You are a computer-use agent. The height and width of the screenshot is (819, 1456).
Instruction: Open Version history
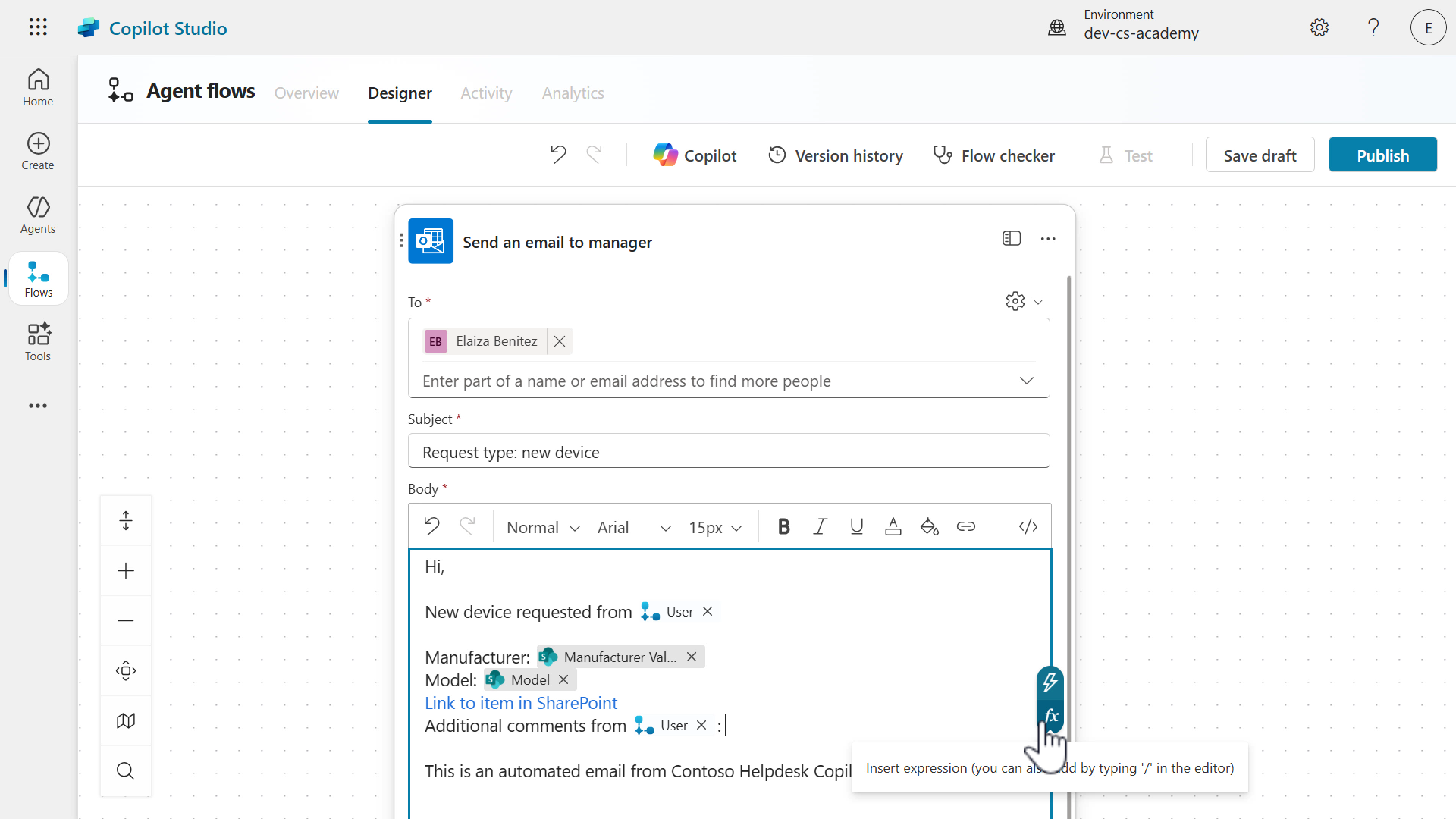(836, 155)
